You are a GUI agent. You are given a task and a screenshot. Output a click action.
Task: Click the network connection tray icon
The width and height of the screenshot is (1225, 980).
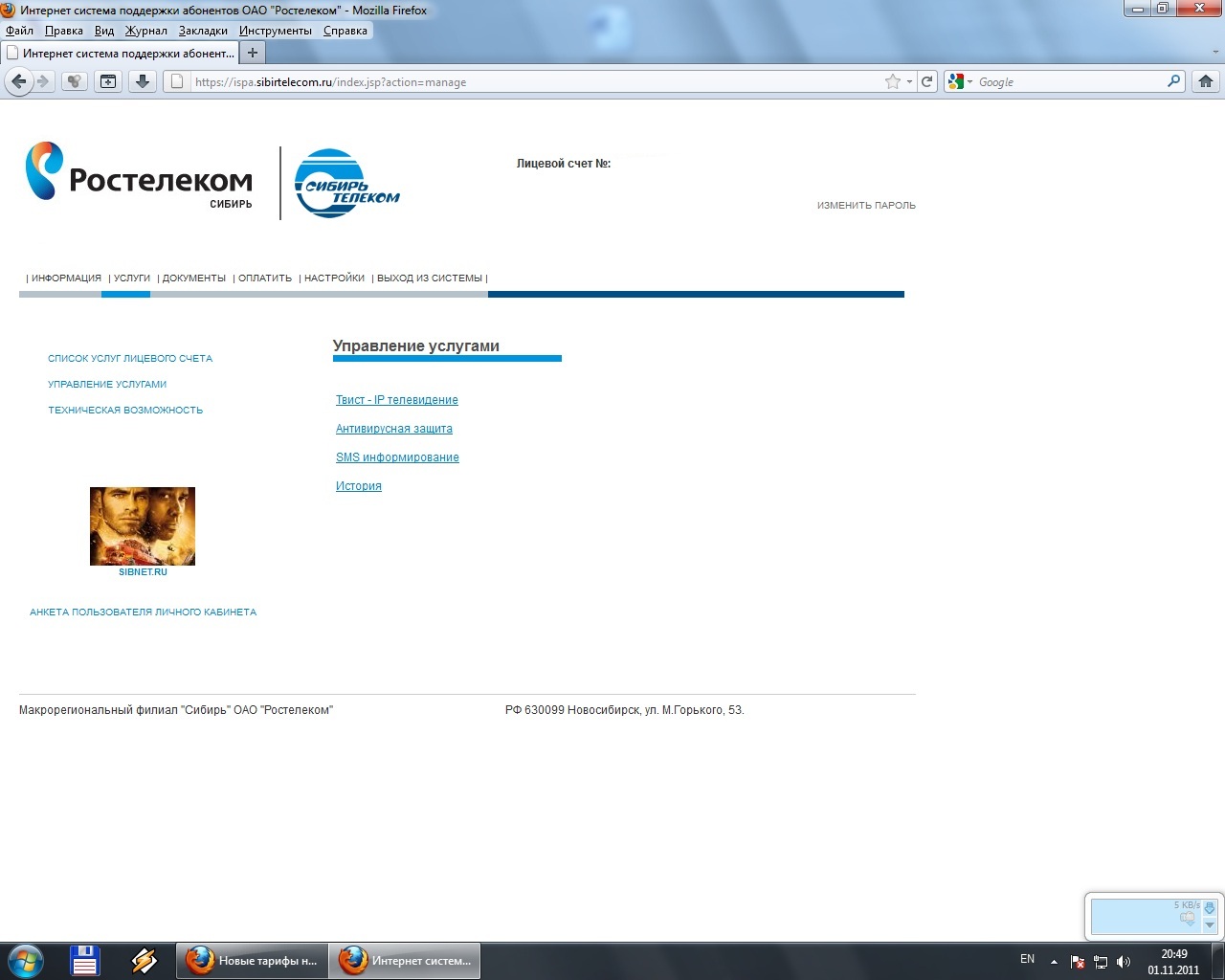1101,962
